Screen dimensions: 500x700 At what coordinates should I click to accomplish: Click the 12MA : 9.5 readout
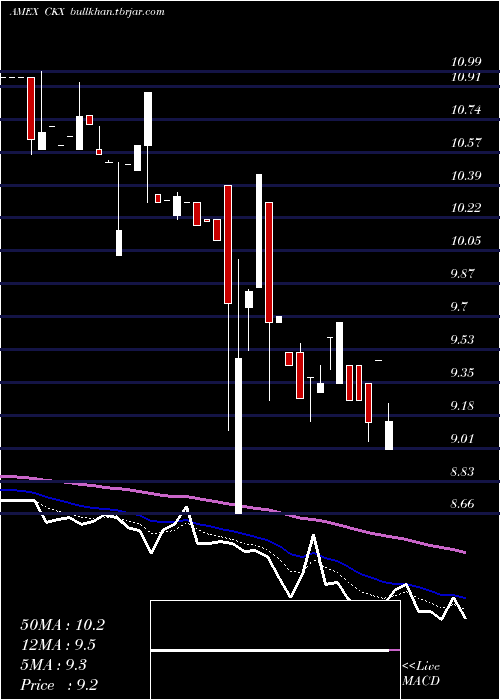[58, 645]
